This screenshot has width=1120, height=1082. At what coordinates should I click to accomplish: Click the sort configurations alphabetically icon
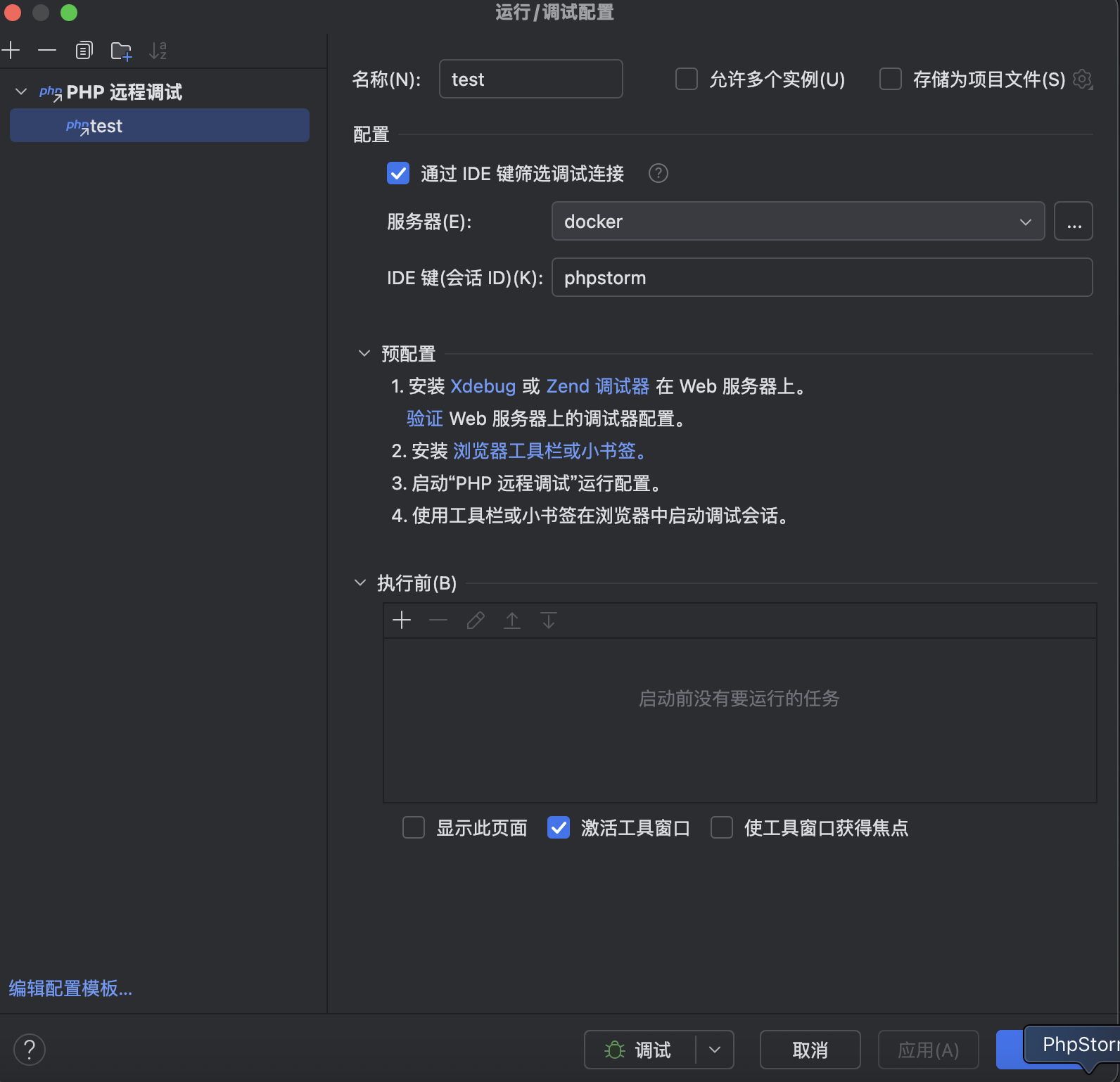point(158,51)
